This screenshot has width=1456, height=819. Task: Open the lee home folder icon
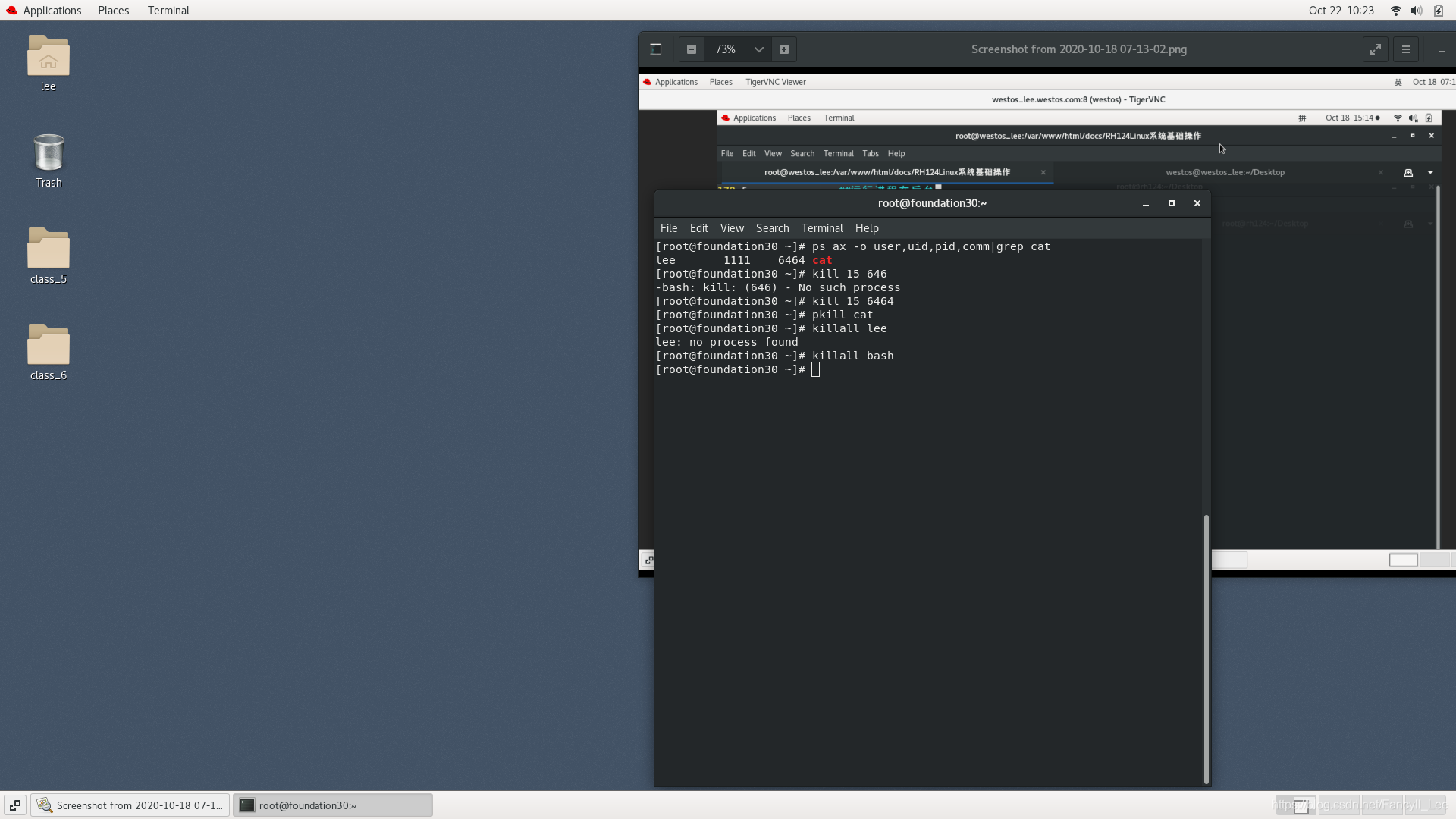(x=49, y=58)
